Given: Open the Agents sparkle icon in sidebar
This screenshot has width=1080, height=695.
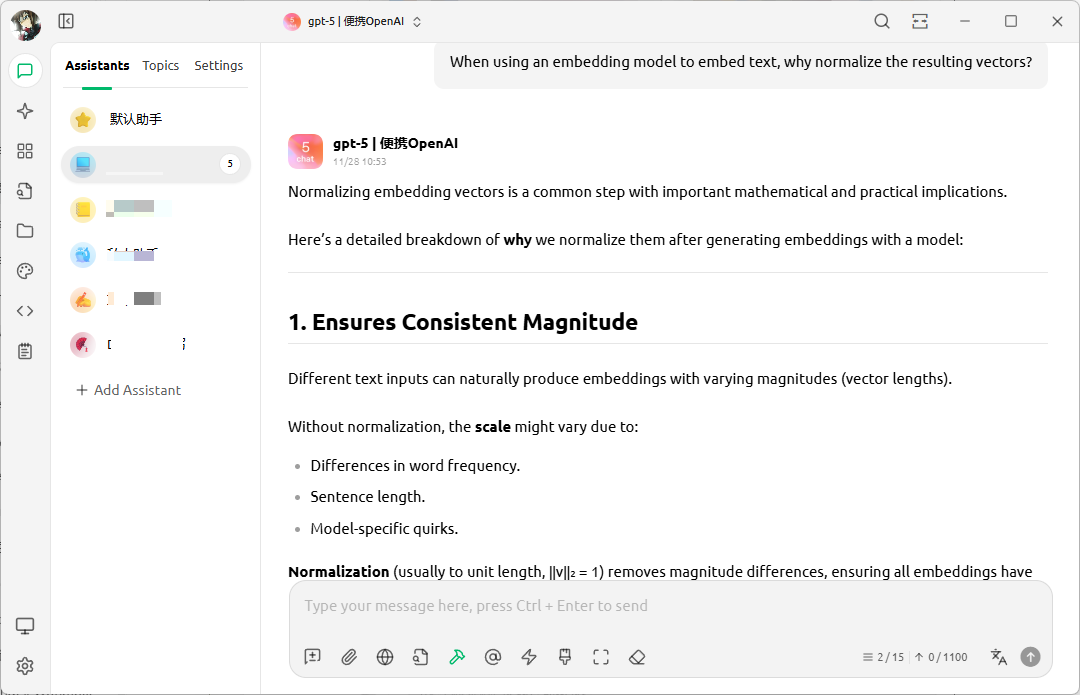Looking at the screenshot, I should (25, 111).
